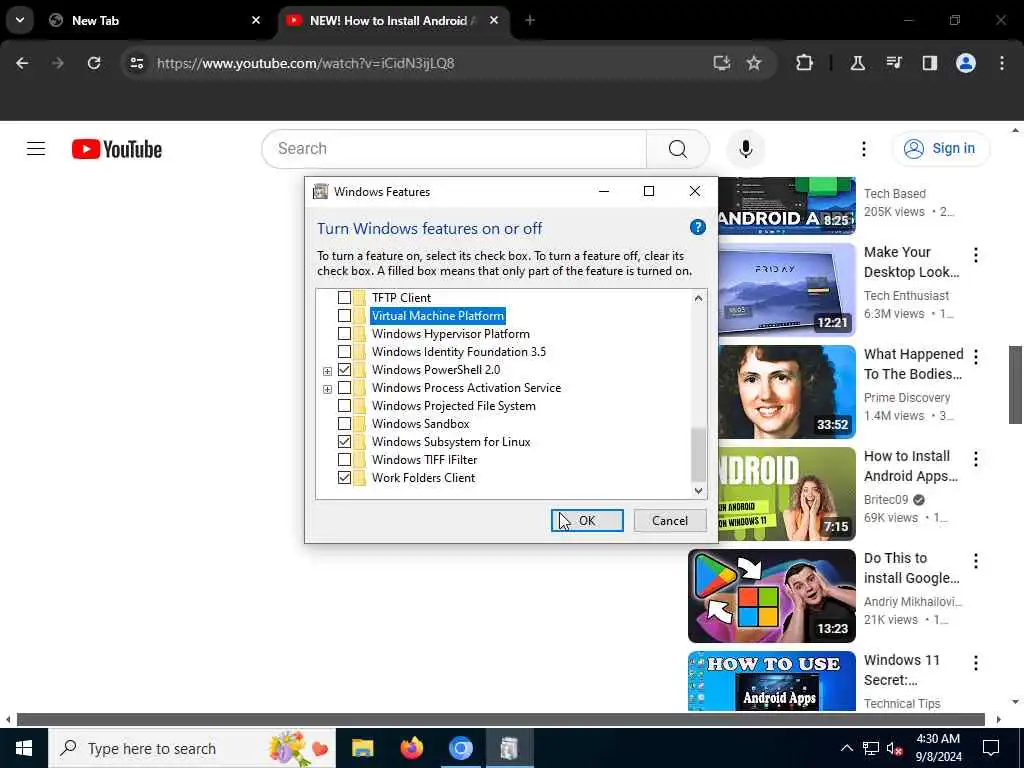Screen dimensions: 1024x768
Task: Open YouTube settings three-dot icon
Action: (x=863, y=149)
